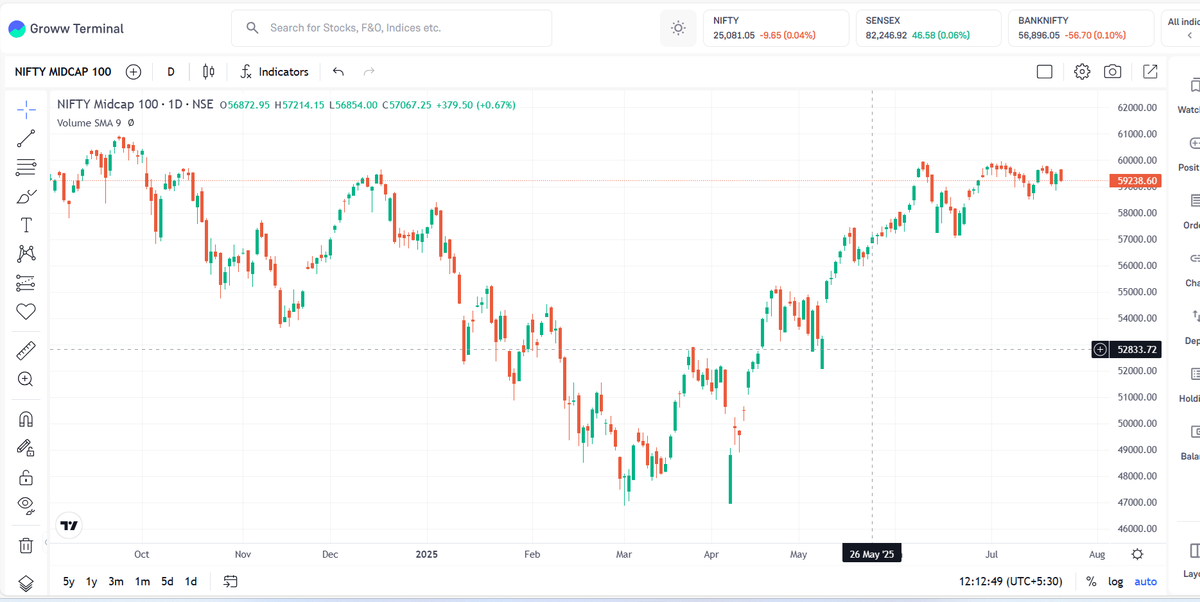Click the Groww Terminal logo

(x=66, y=29)
